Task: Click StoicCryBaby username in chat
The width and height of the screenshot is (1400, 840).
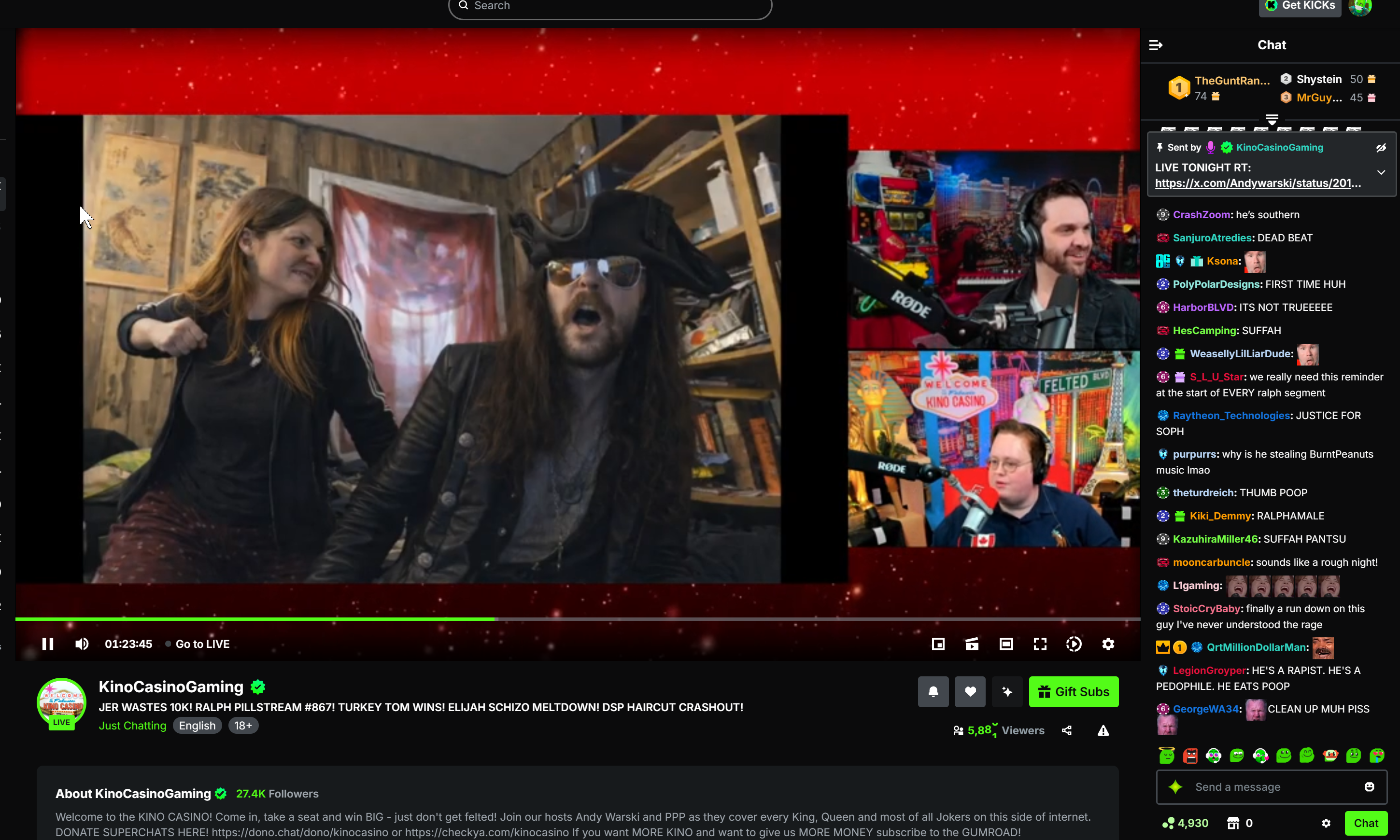Action: [1206, 608]
